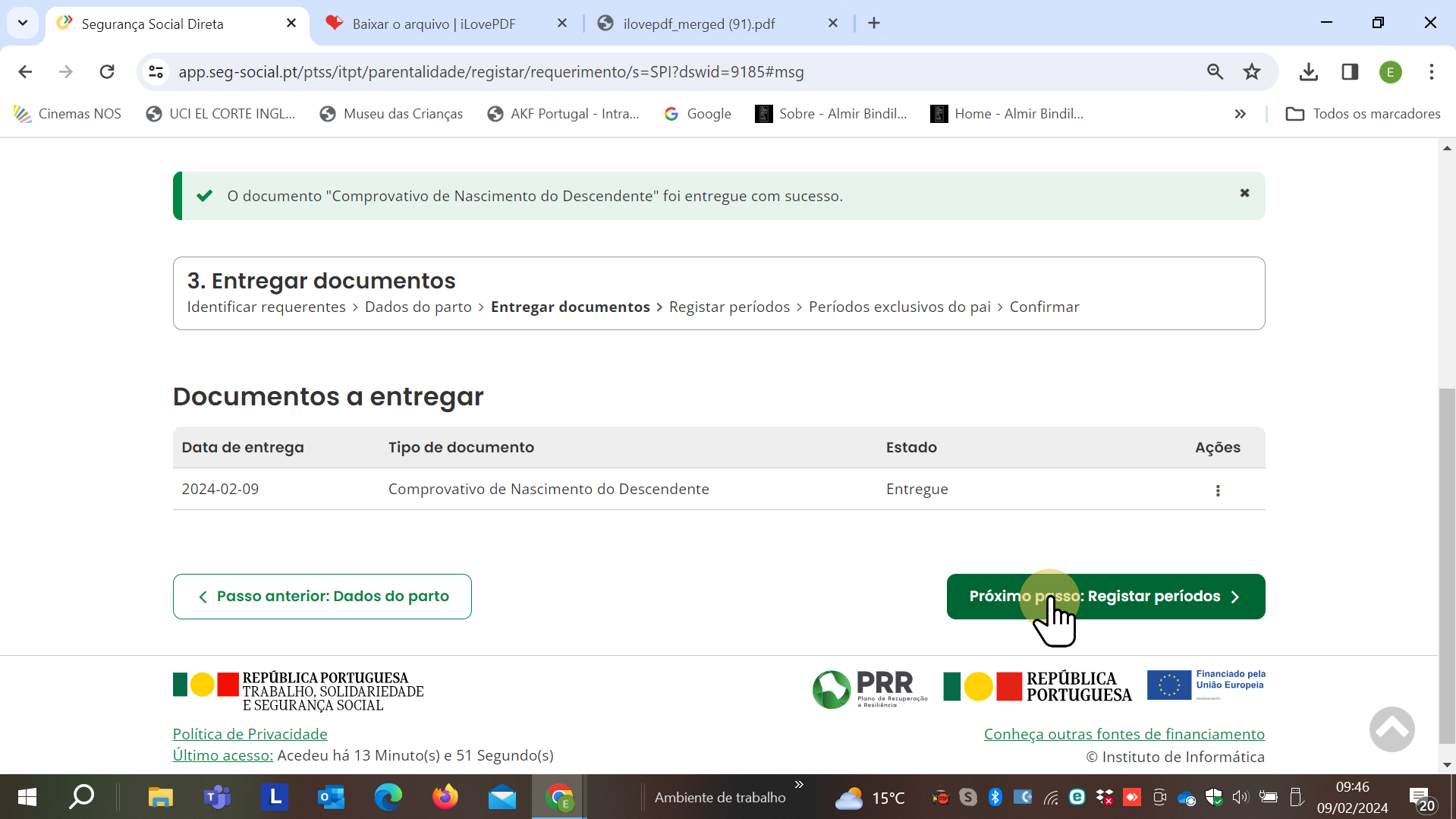The width and height of the screenshot is (1456, 819).
Task: Click the address bar URL field
Action: pos(607,72)
